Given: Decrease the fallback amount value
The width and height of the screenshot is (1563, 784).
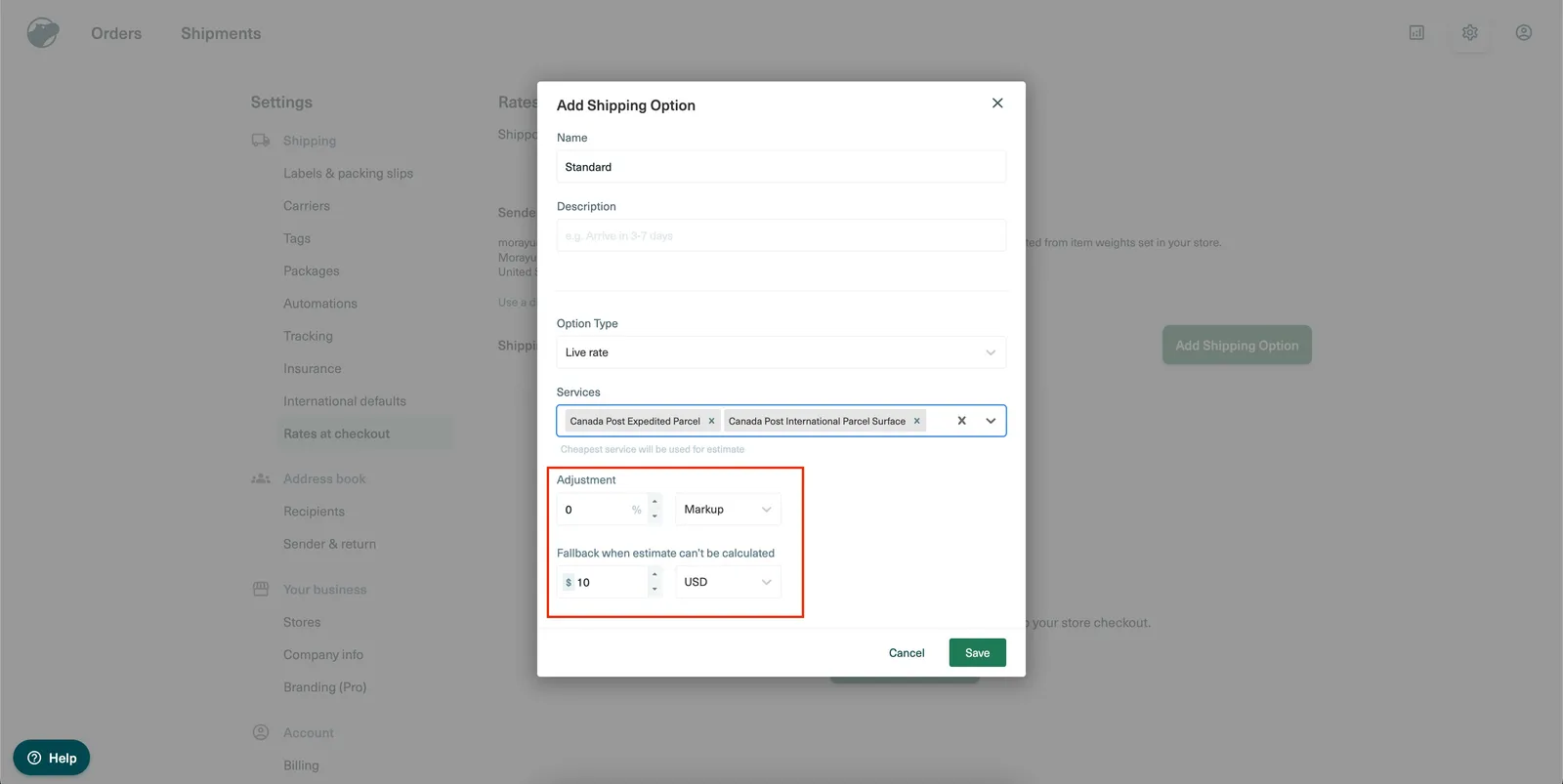Looking at the screenshot, I should pyautogui.click(x=655, y=589).
